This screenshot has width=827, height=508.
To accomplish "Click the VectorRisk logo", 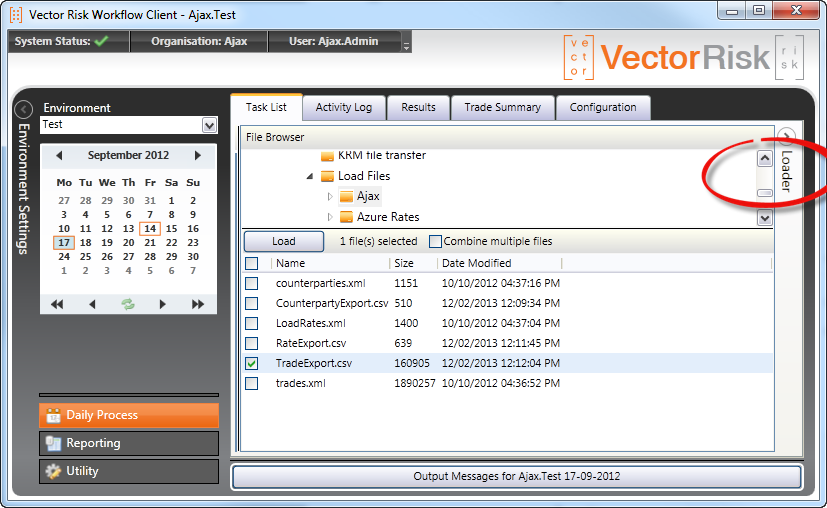I will click(684, 57).
